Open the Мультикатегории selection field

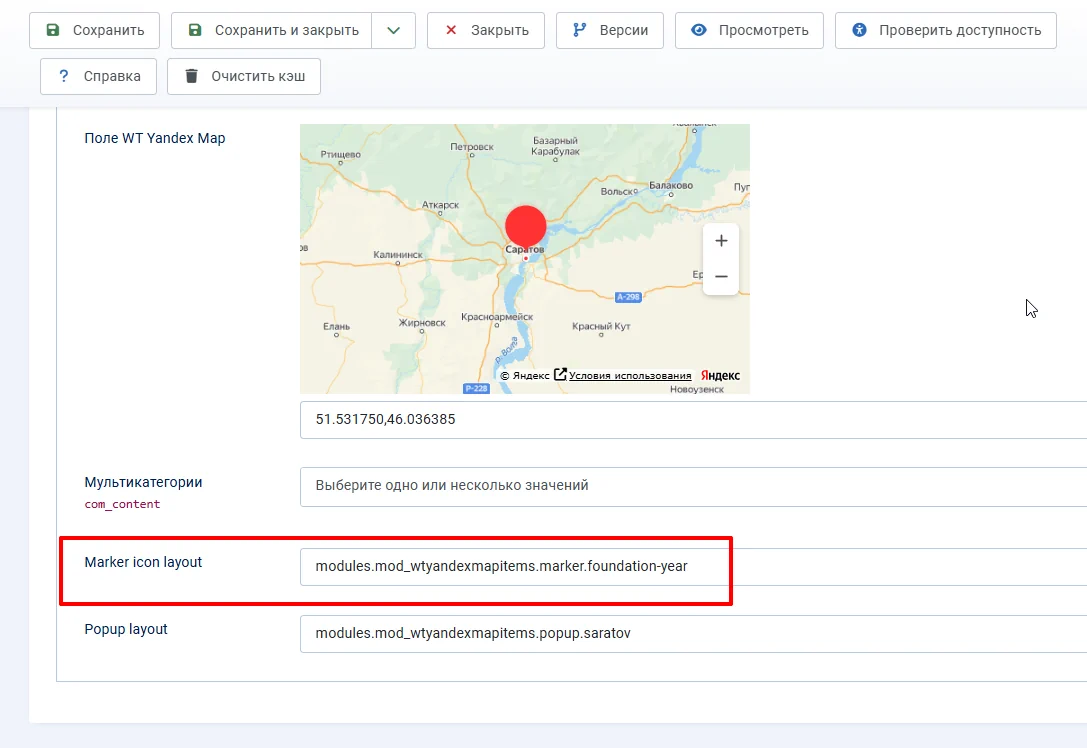coord(693,486)
